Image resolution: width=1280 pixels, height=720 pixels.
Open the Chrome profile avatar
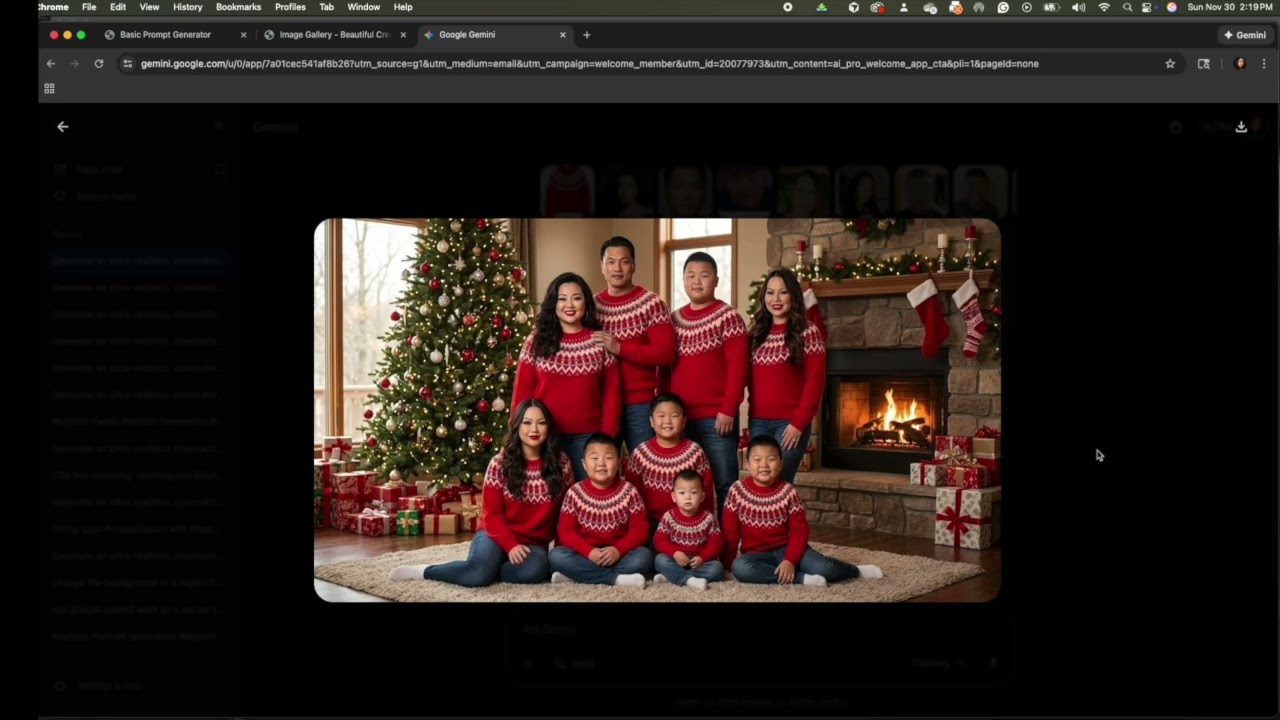(1240, 64)
